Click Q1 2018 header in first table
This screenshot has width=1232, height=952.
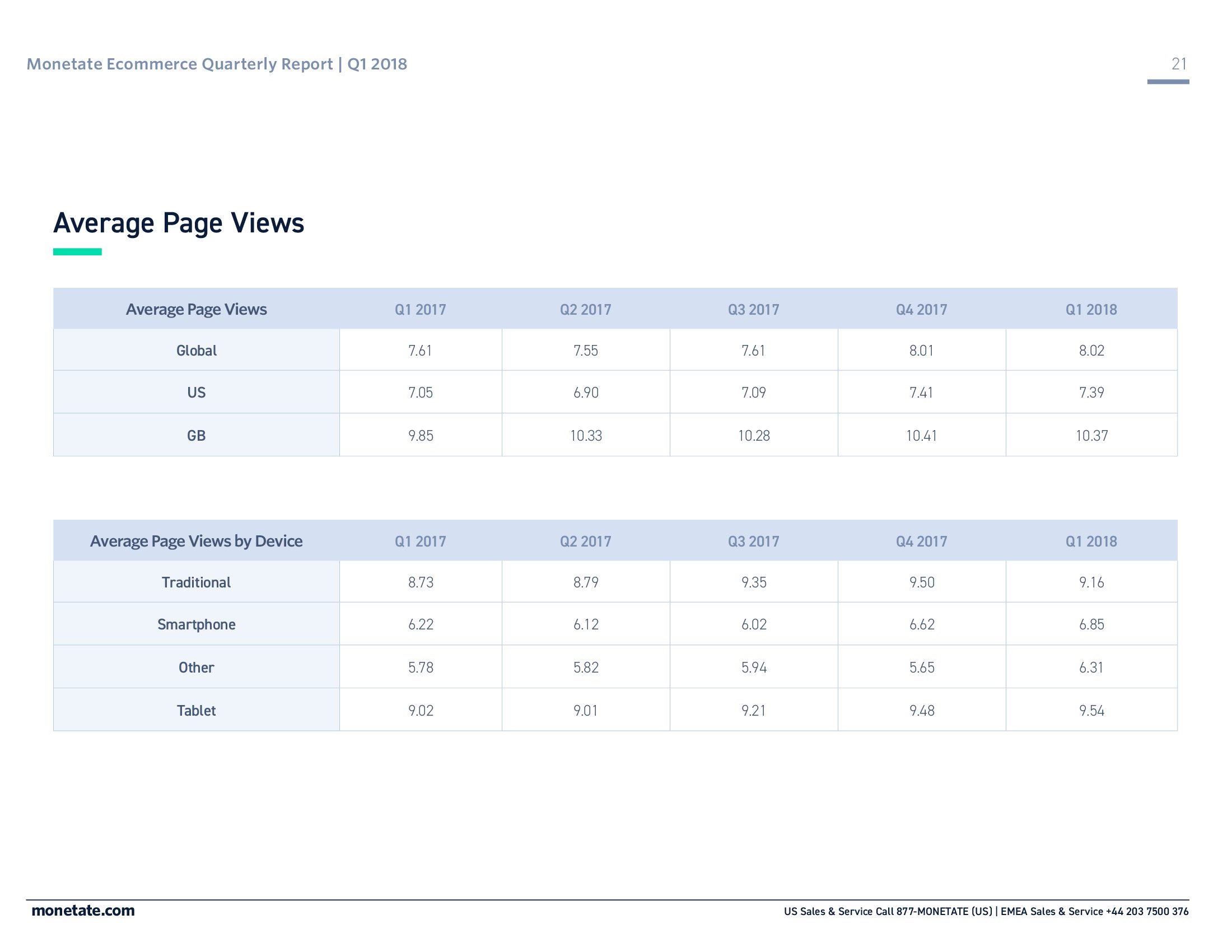tap(1090, 309)
